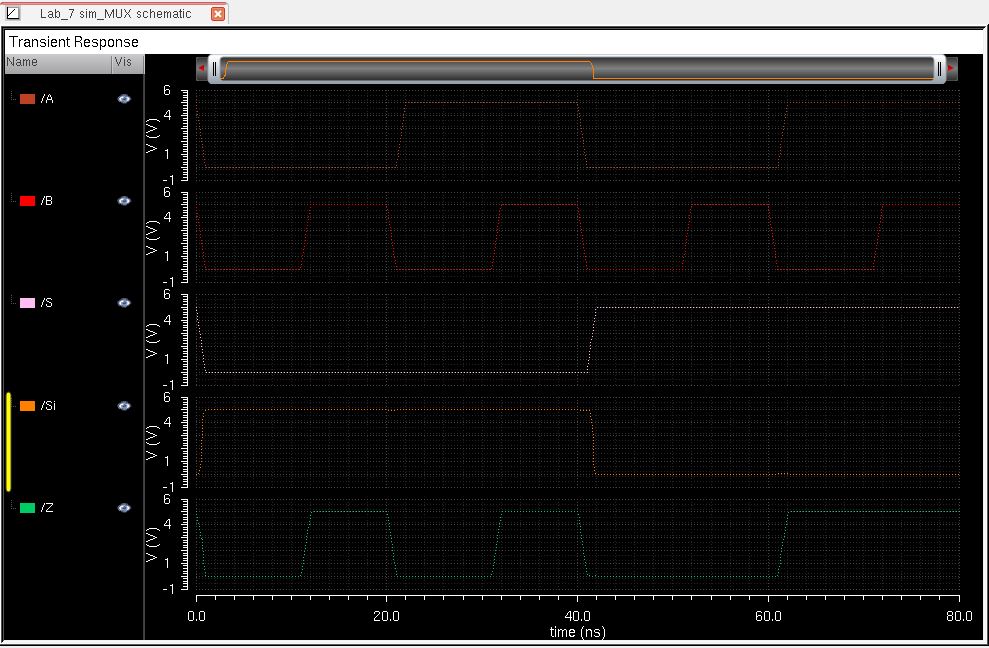Click the right red arrow of zoom scrollbar
Screen dimensions: 989x648
click(x=951, y=68)
